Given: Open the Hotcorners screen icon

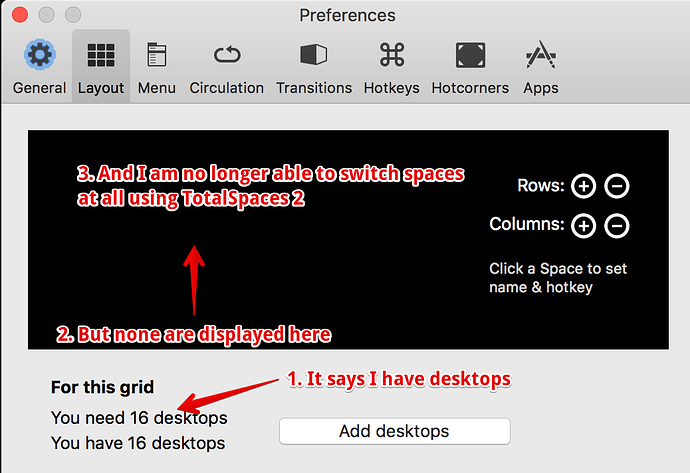Looking at the screenshot, I should [470, 55].
